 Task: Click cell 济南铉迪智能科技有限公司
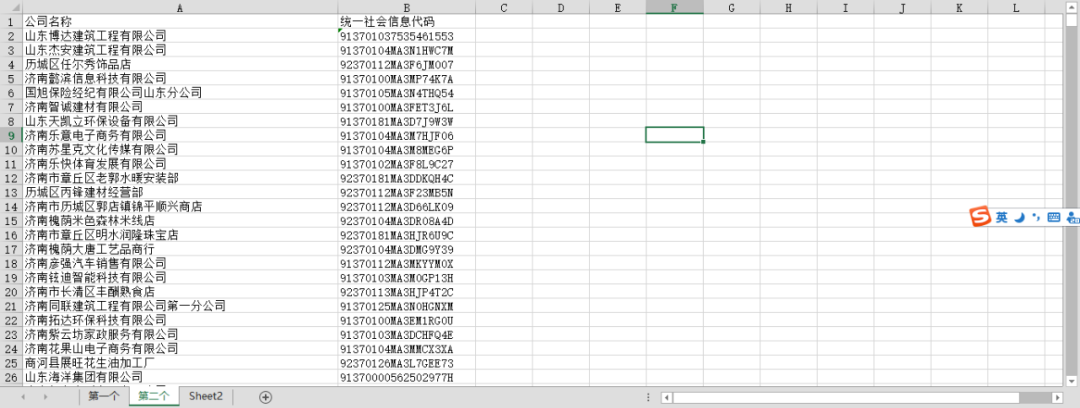pyautogui.click(x=180, y=278)
